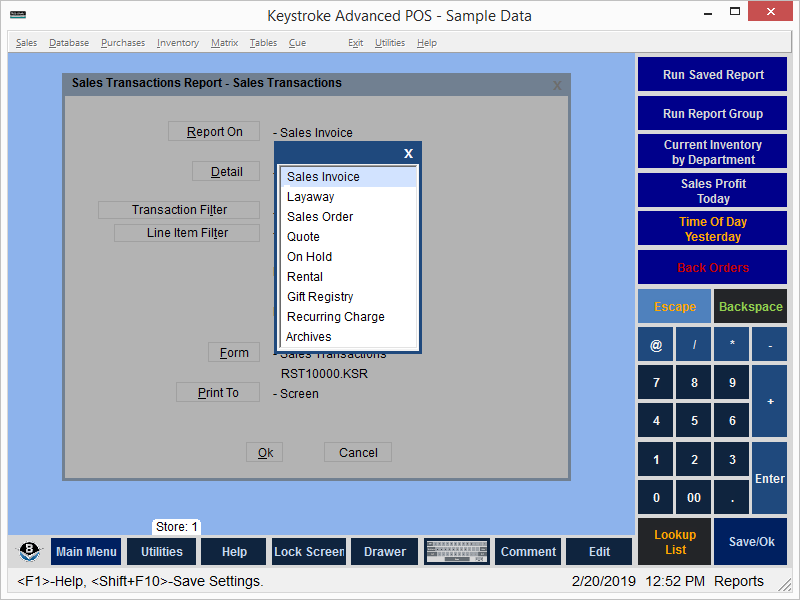Open the Inventory menu
The height and width of the screenshot is (600, 800).
(x=177, y=43)
